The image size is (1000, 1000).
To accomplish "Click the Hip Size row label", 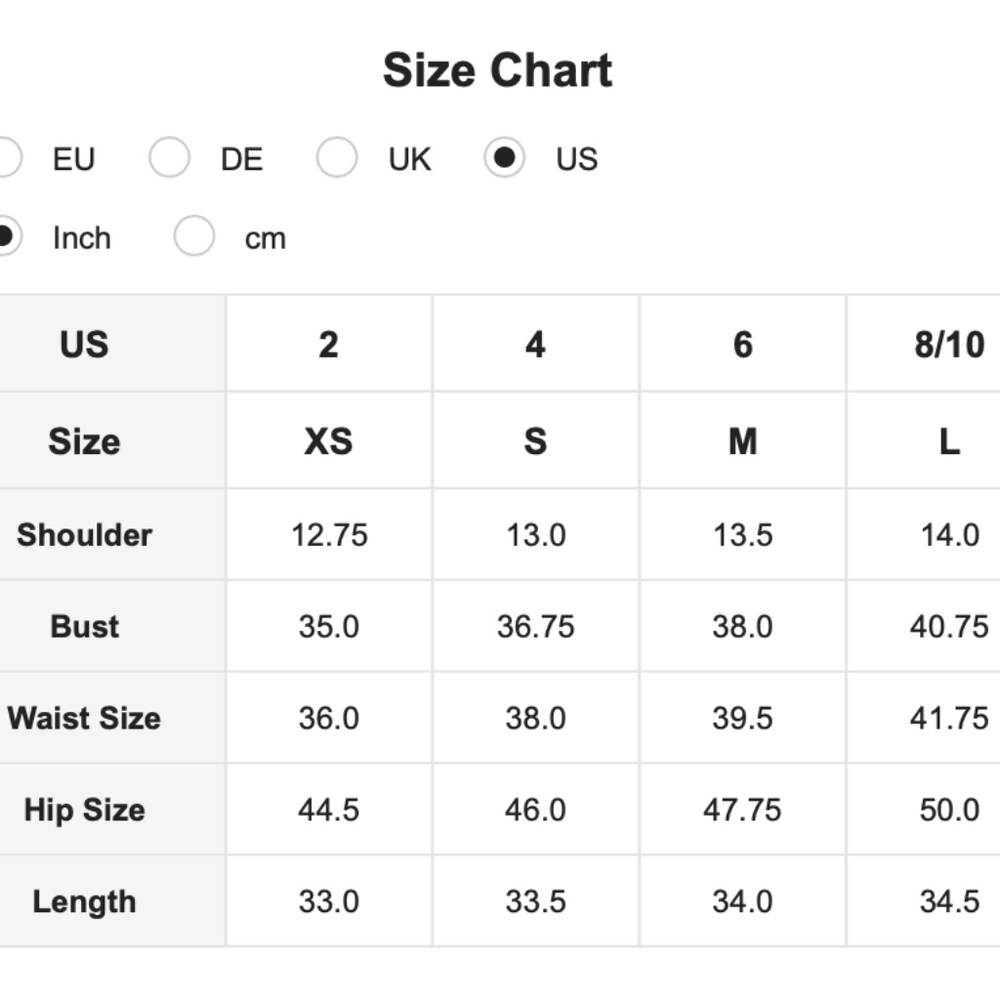I will [84, 810].
